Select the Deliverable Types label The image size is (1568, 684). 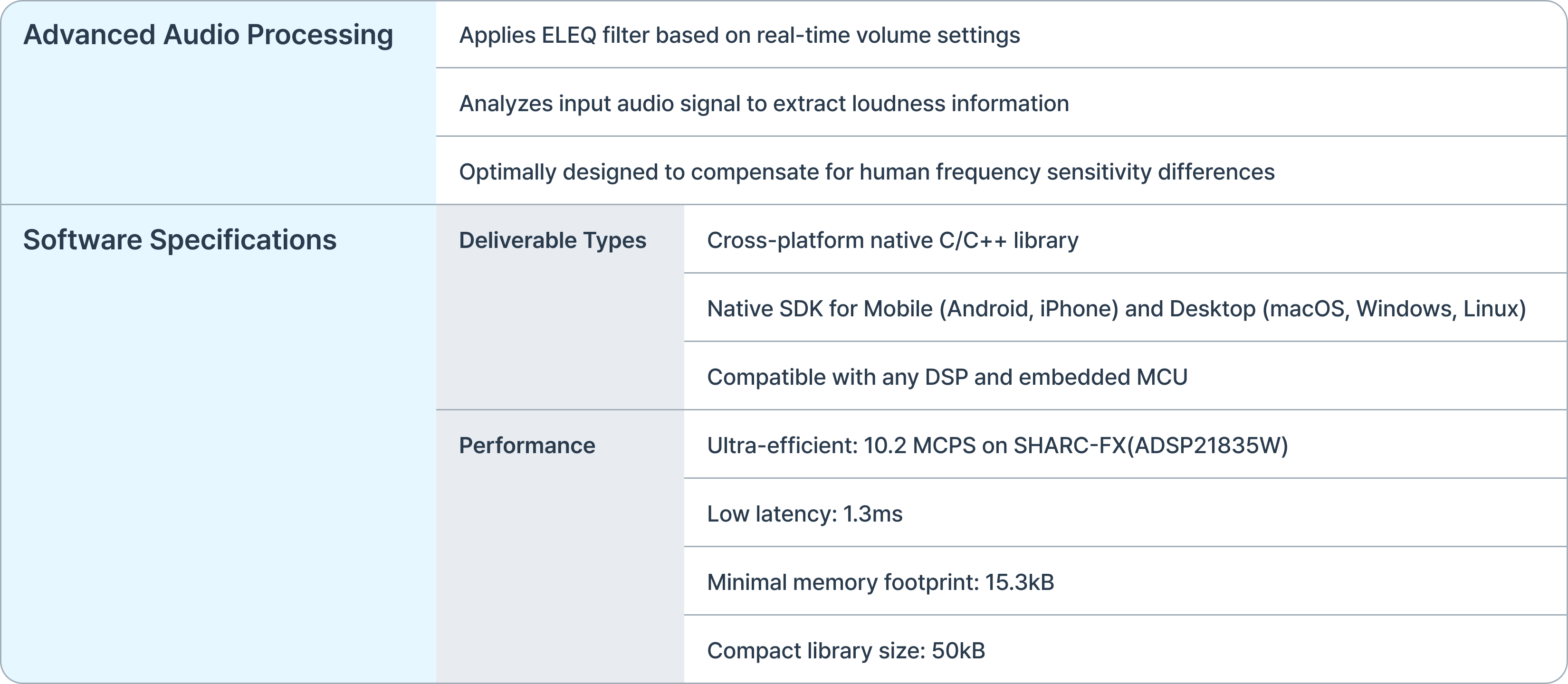[552, 240]
